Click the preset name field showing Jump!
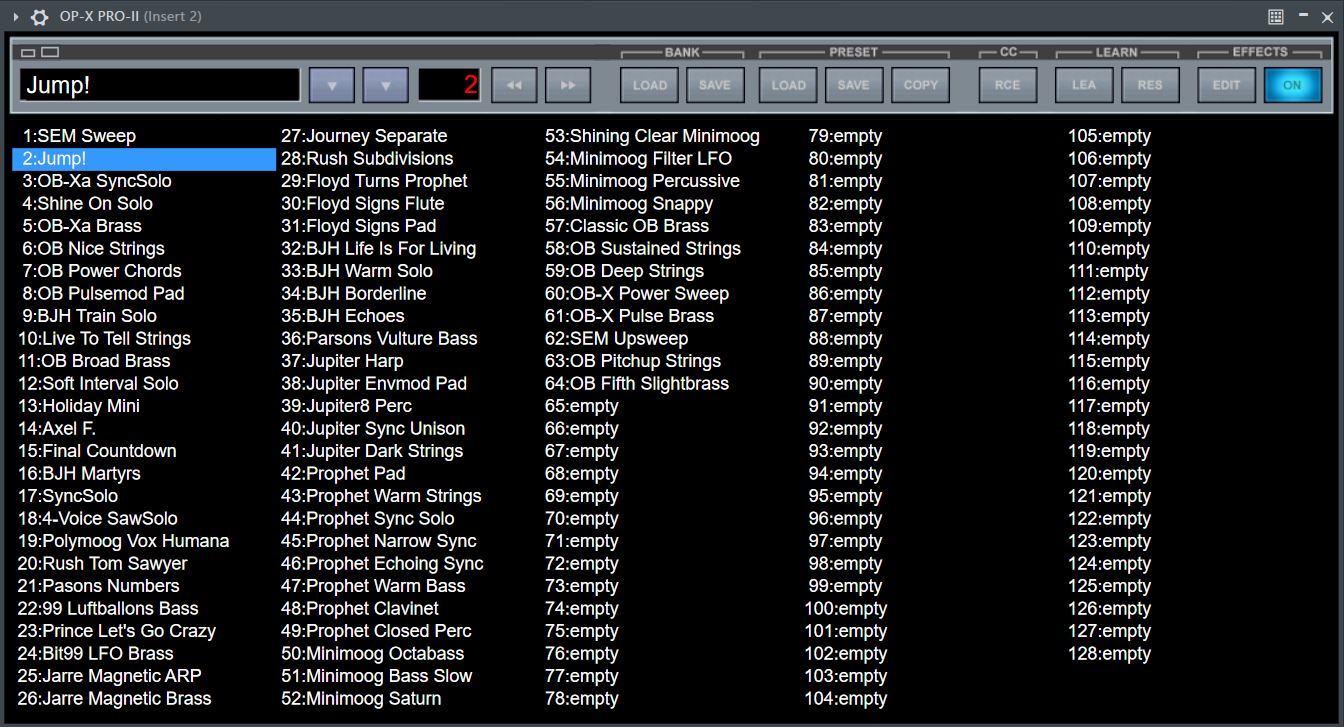The width and height of the screenshot is (1344, 727). click(x=160, y=85)
